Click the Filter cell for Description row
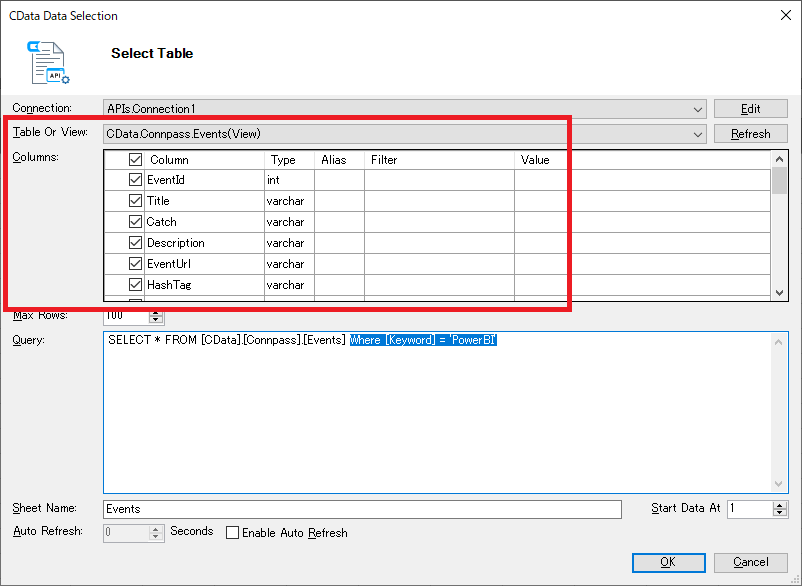 coord(439,243)
